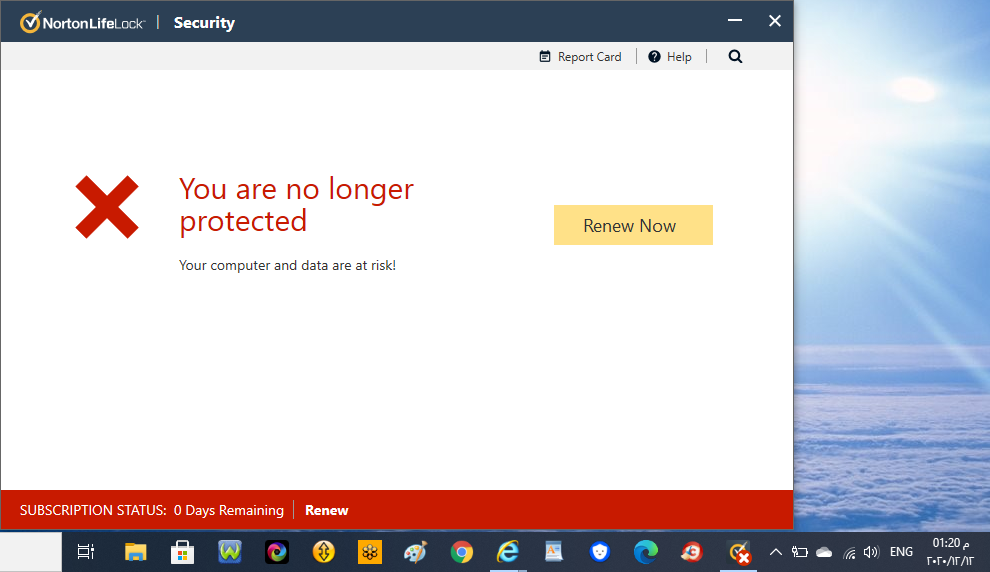This screenshot has width=990, height=572.
Task: Launch Microsoft Edge from the taskbar
Action: pos(645,552)
